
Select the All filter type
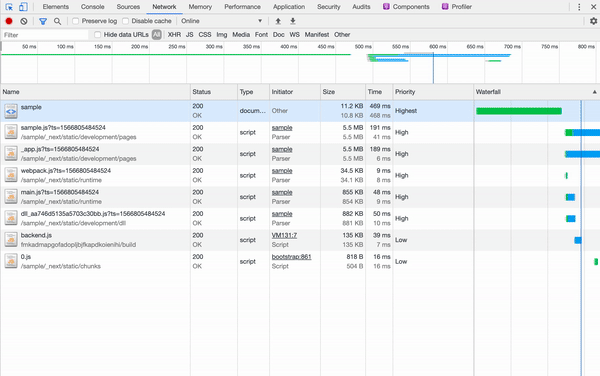click(157, 35)
